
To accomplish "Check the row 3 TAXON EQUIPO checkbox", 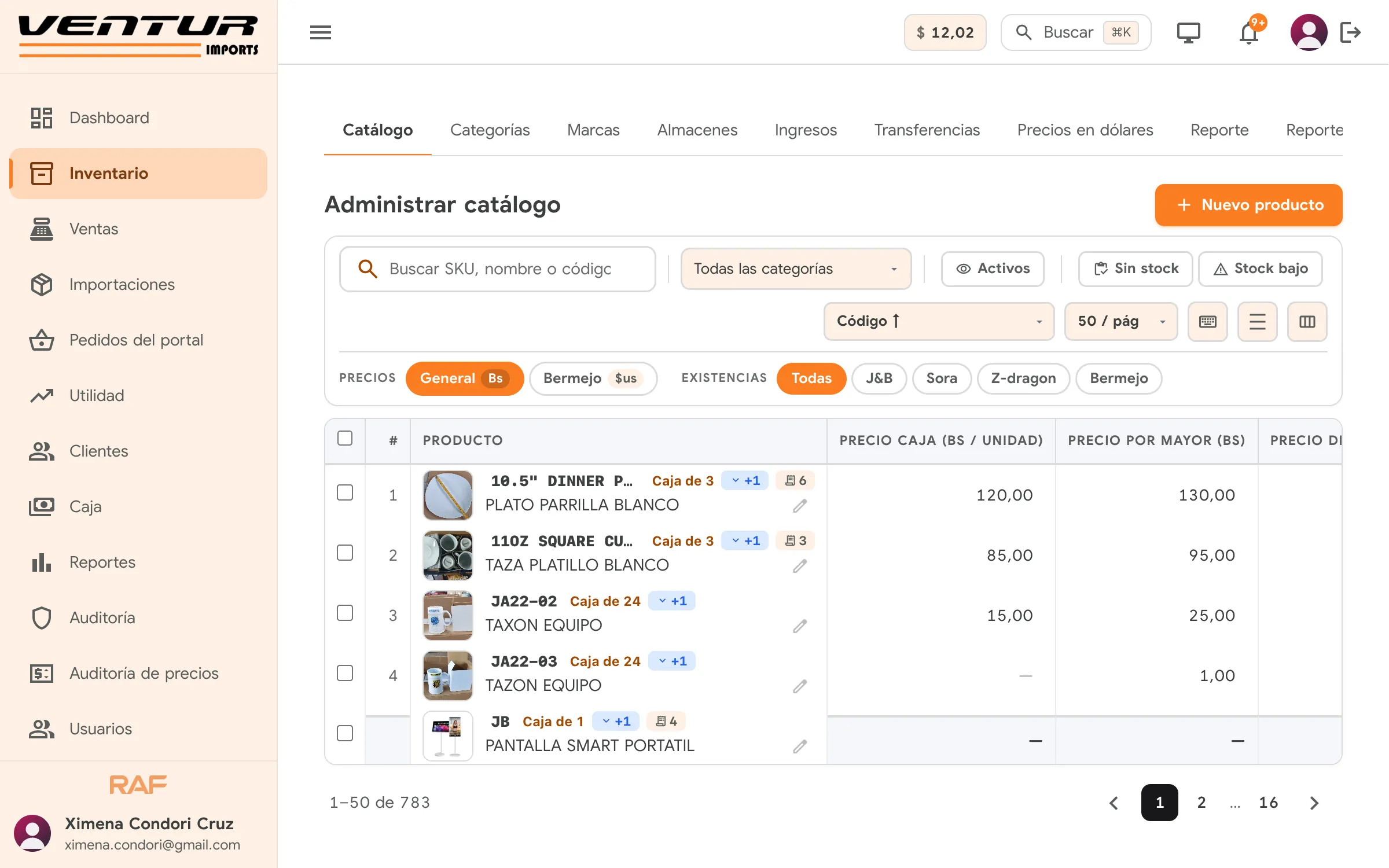I will [x=345, y=613].
